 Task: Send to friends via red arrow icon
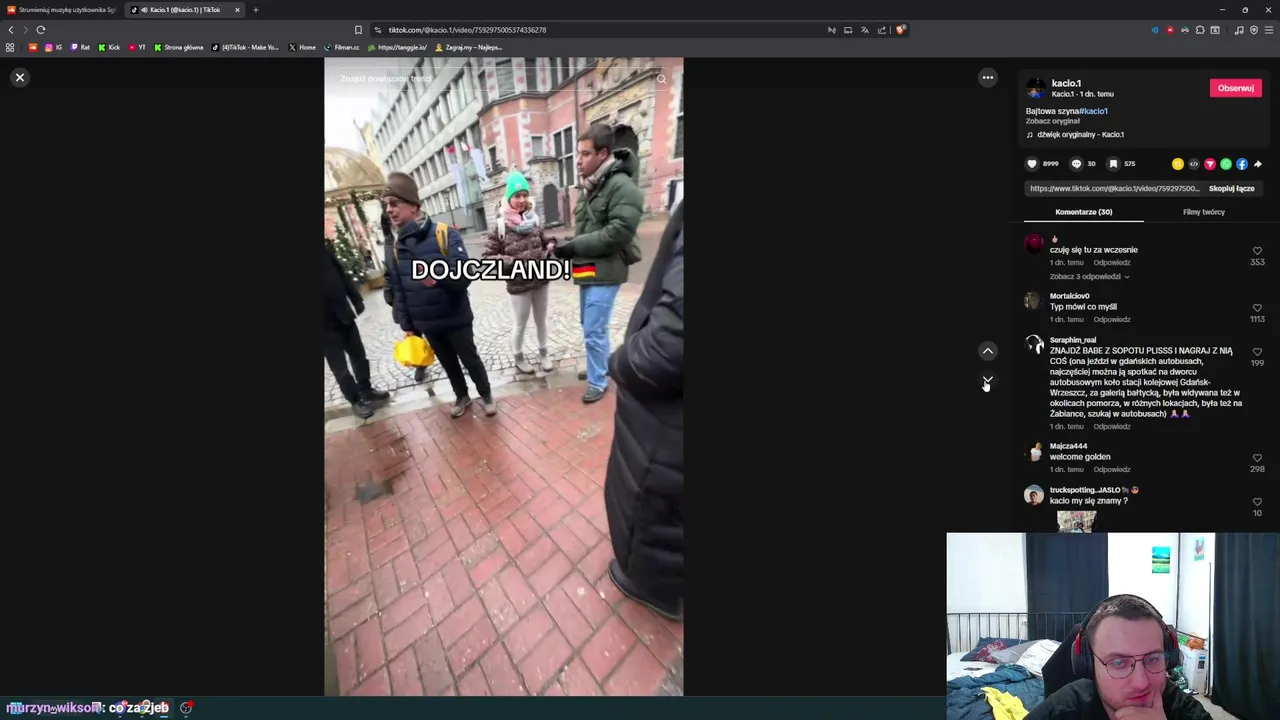coord(1210,164)
